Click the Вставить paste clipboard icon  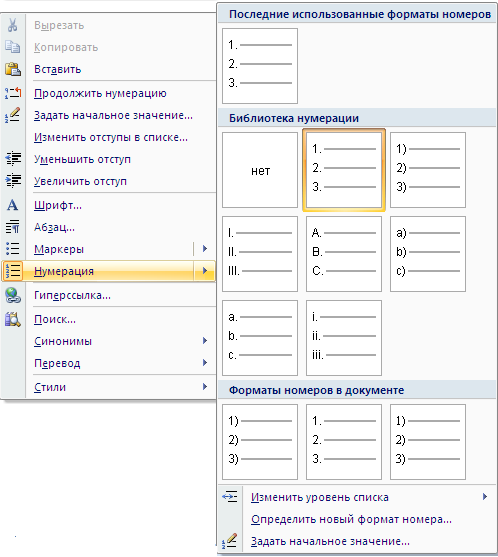coord(13,69)
